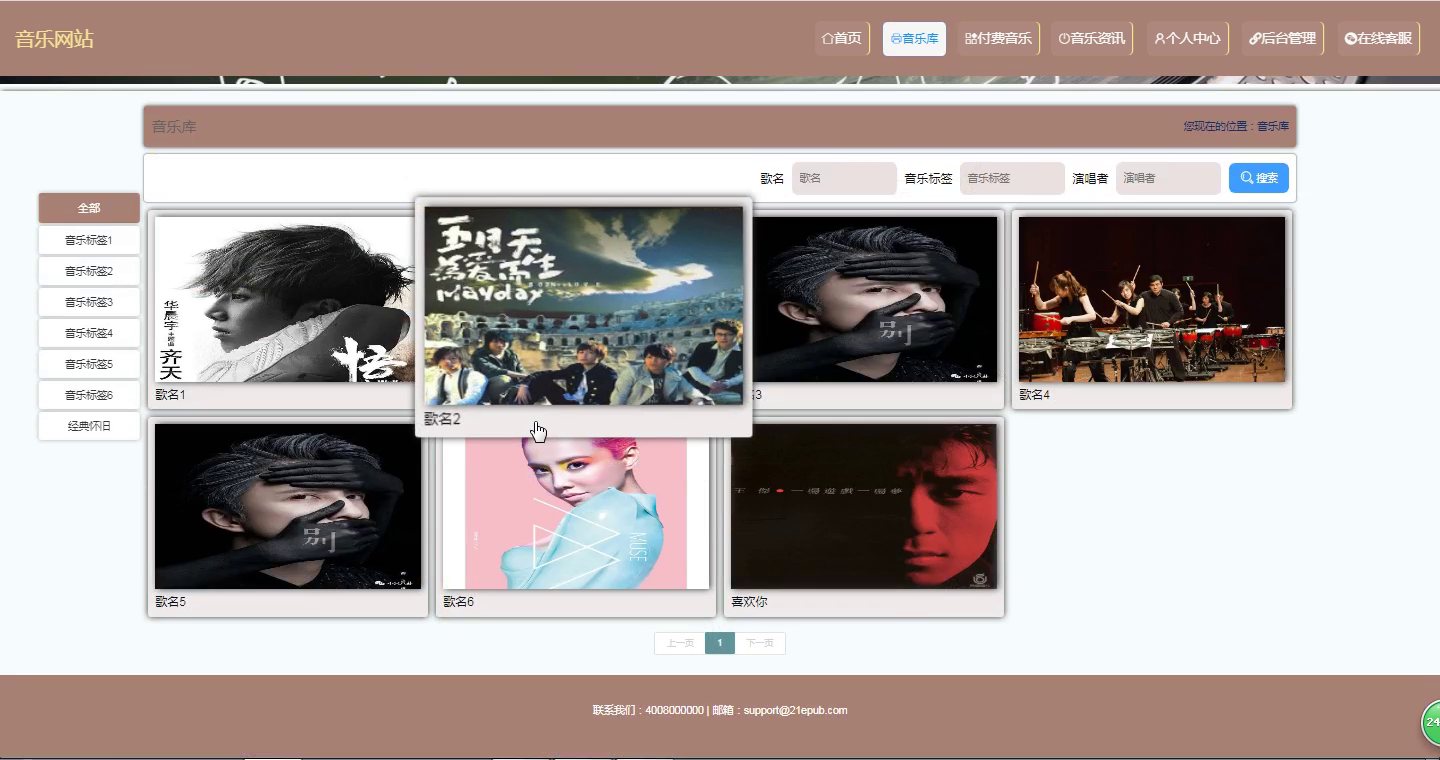Click the green round widget at bottom-right edge
This screenshot has width=1440, height=760.
point(1431,722)
